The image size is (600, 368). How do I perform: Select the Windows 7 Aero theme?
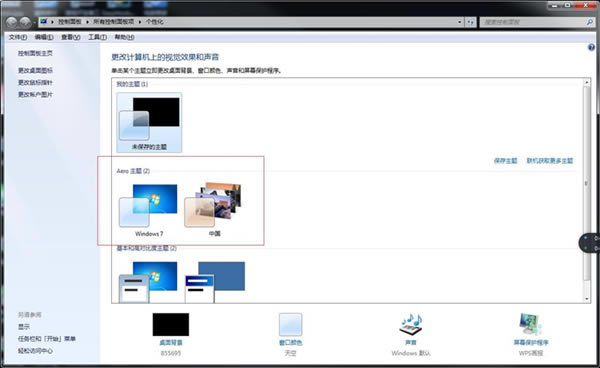click(149, 210)
